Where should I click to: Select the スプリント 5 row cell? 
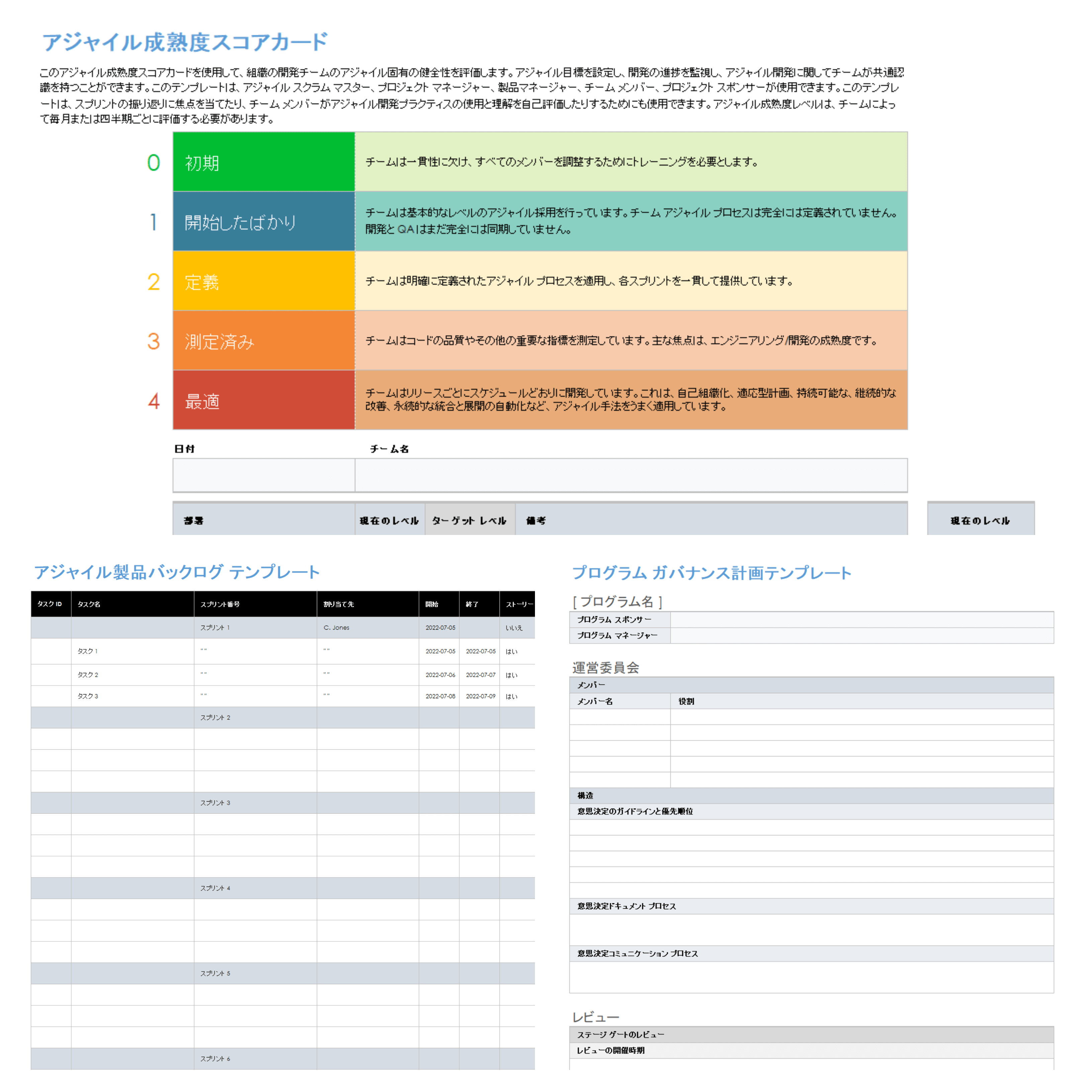255,973
